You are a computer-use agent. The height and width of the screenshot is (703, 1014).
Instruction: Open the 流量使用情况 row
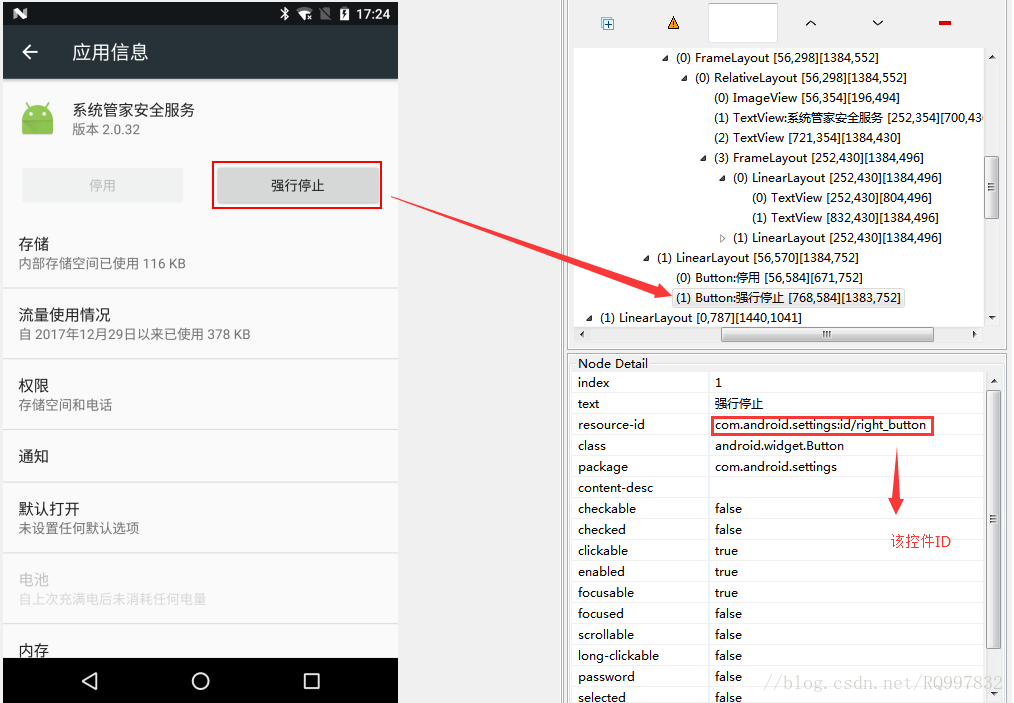pyautogui.click(x=200, y=324)
